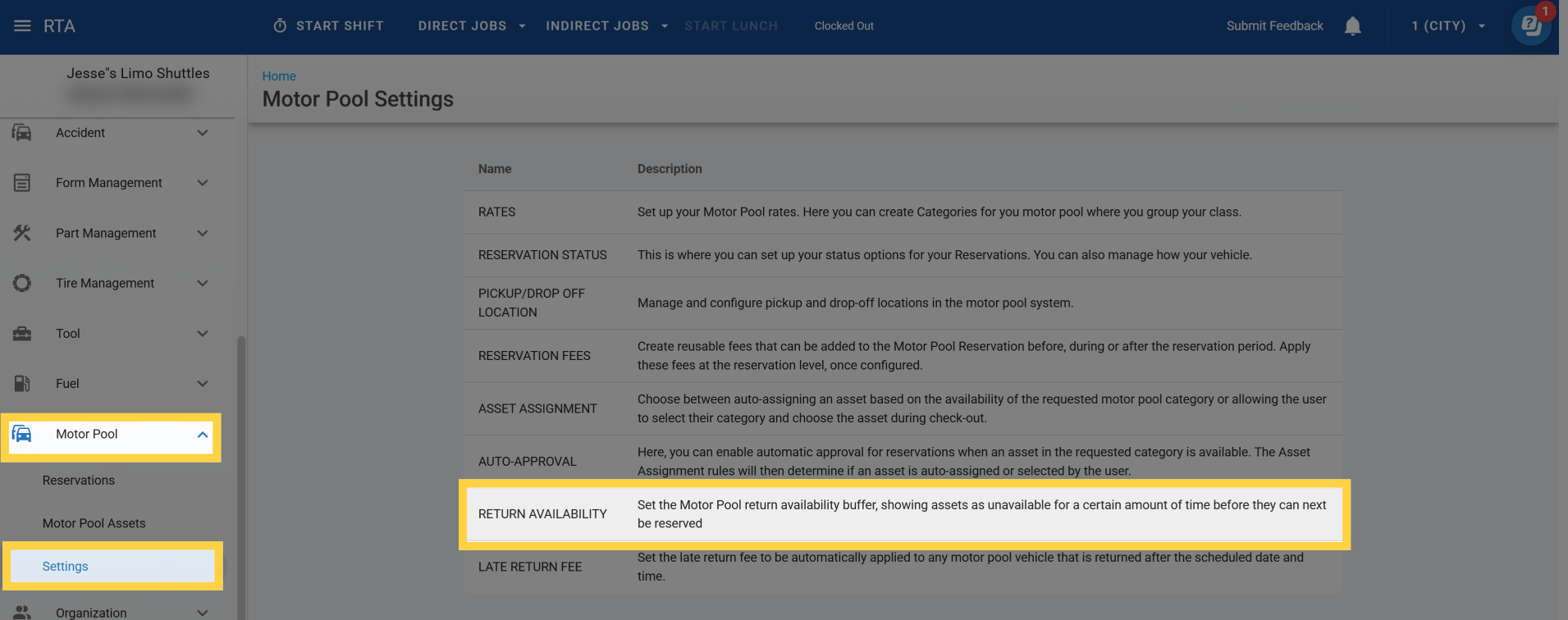Click the Start Shift button
The width and height of the screenshot is (1568, 620).
click(328, 26)
